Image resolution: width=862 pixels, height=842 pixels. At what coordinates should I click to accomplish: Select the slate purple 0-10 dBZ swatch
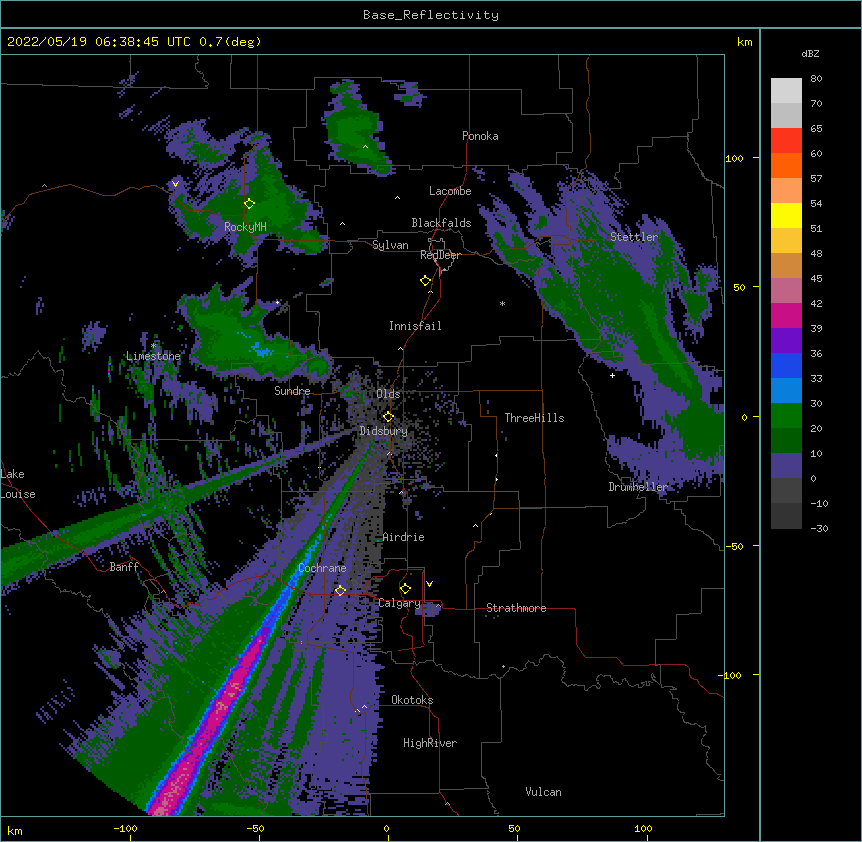click(786, 466)
